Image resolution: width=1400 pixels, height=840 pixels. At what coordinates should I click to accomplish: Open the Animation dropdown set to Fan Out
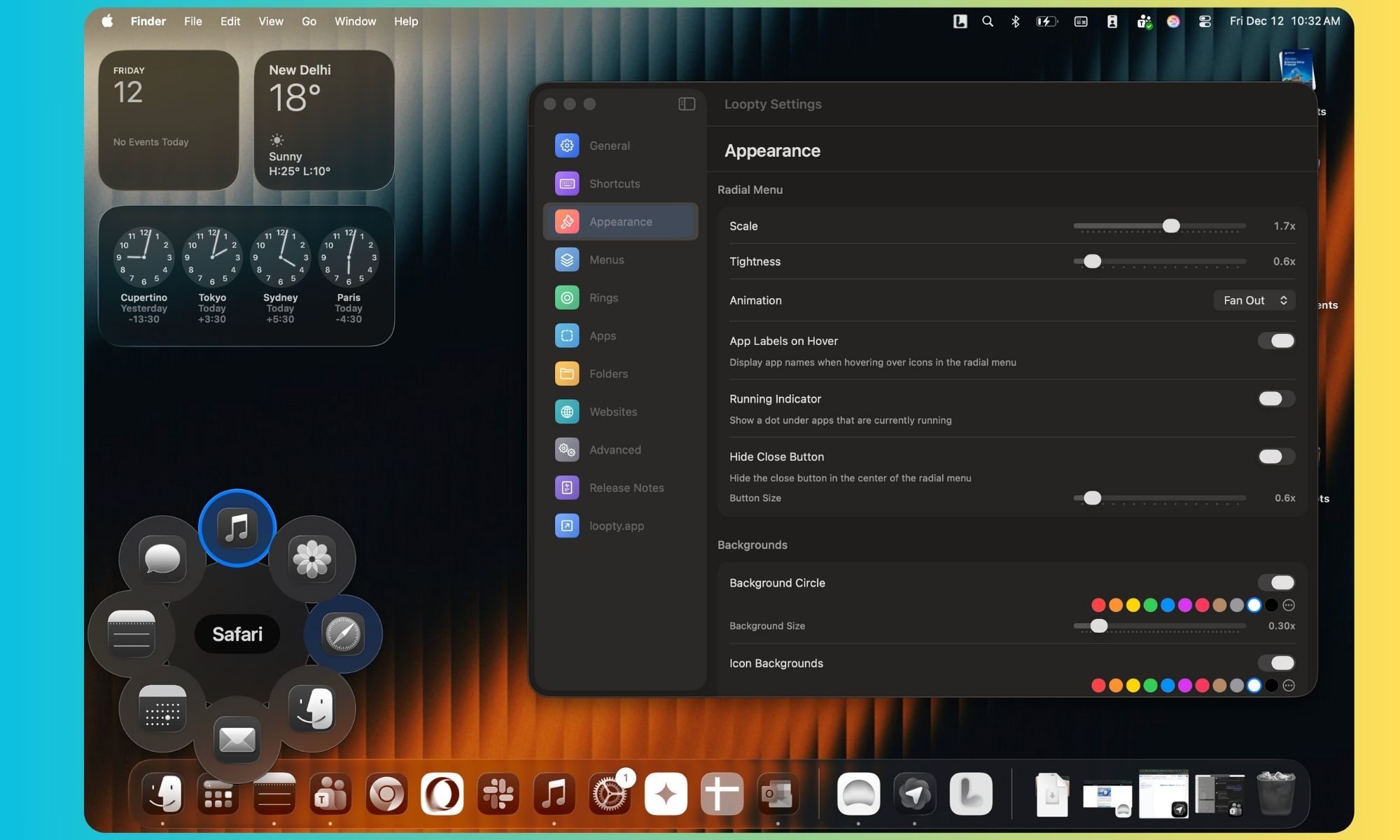click(x=1254, y=300)
